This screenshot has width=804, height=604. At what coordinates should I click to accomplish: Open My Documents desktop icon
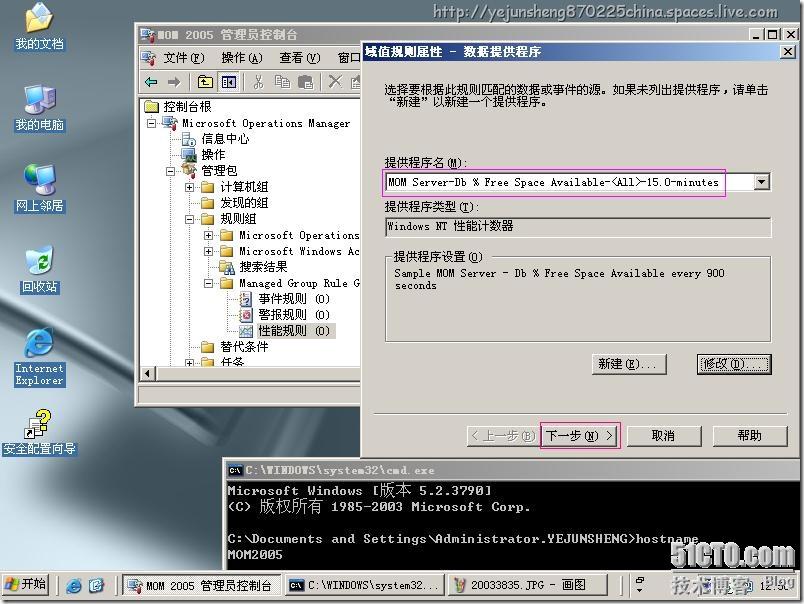coord(39,27)
